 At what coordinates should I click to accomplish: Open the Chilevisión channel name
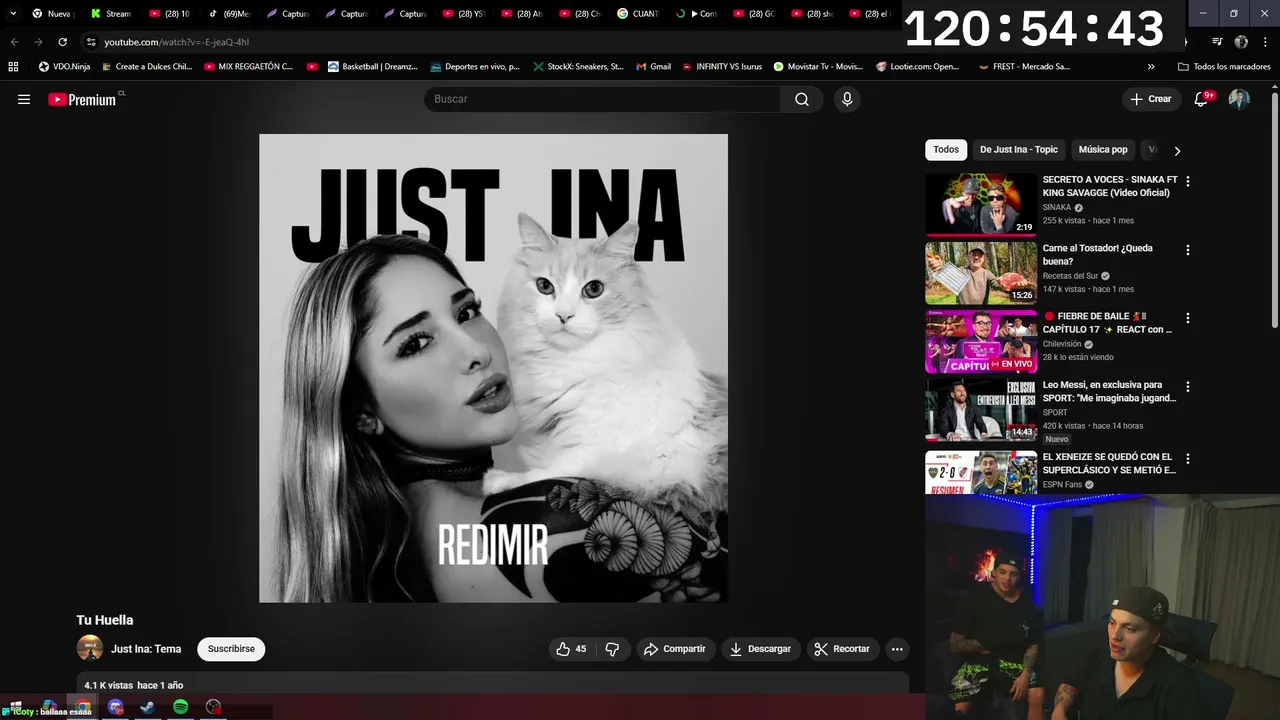pyautogui.click(x=1062, y=344)
